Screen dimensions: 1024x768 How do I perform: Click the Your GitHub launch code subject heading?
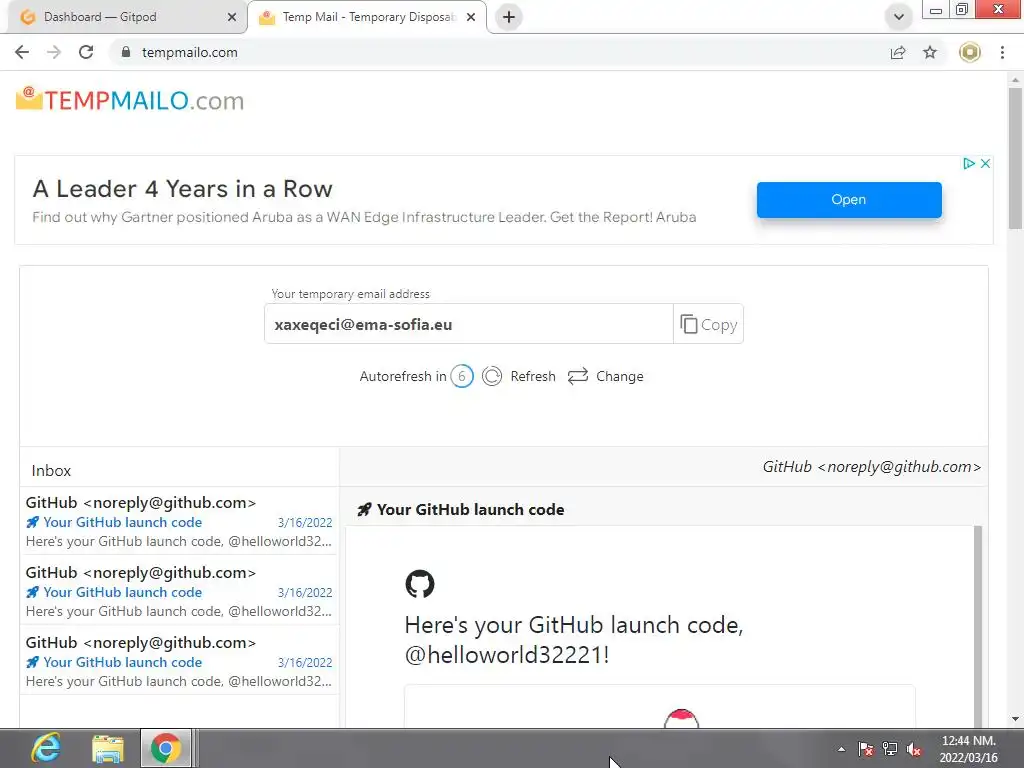click(470, 509)
